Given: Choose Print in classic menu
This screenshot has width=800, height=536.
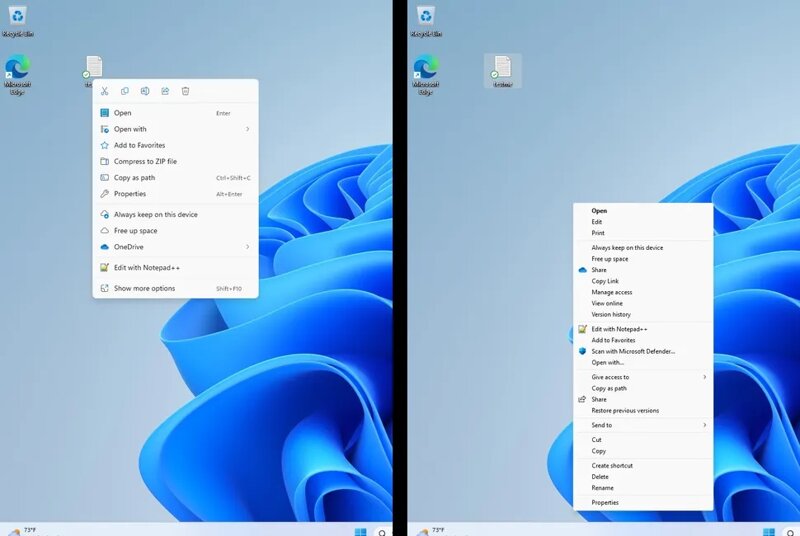Looking at the screenshot, I should pyautogui.click(x=643, y=233).
